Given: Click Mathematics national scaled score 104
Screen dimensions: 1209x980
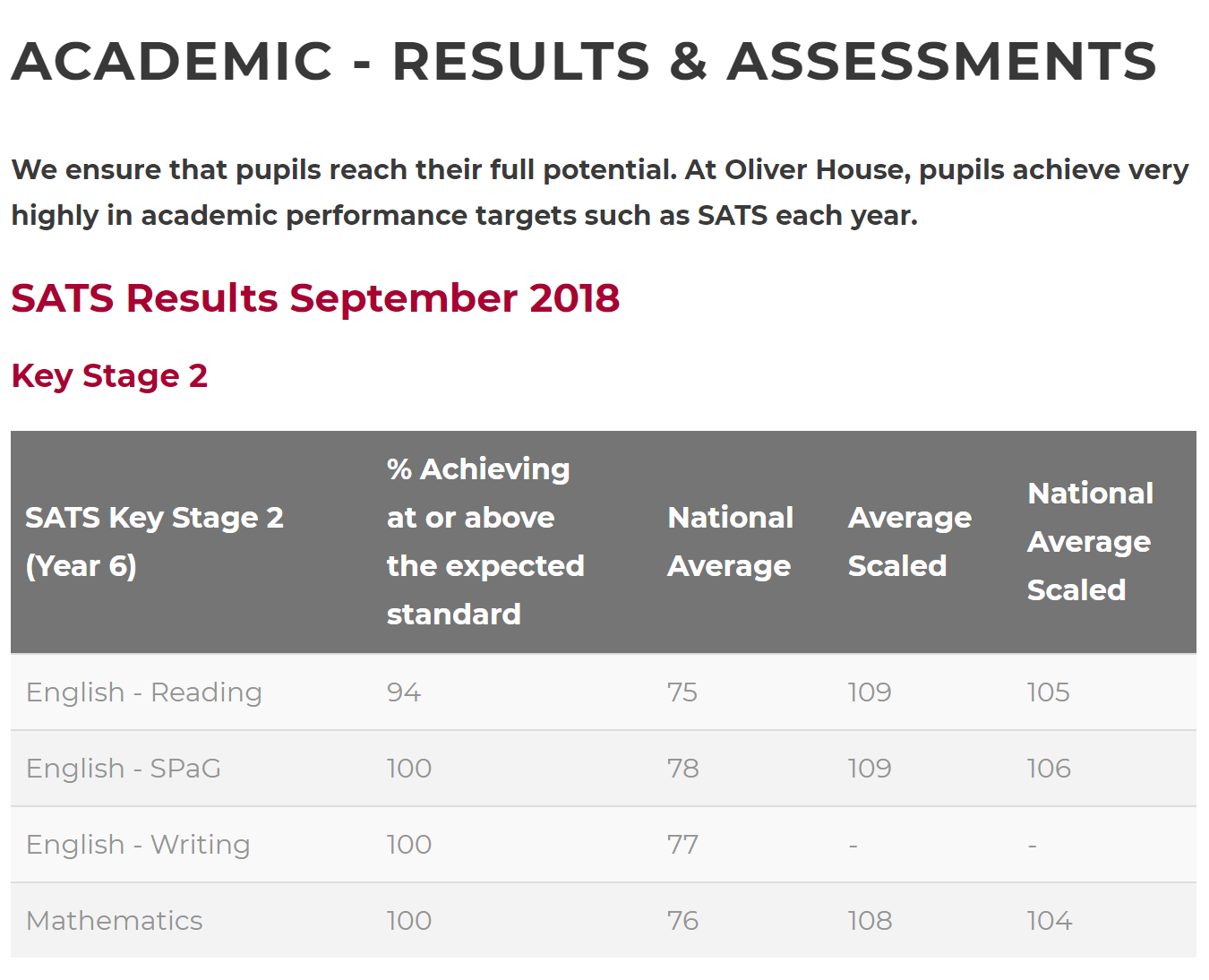Looking at the screenshot, I should pos(1050,921).
